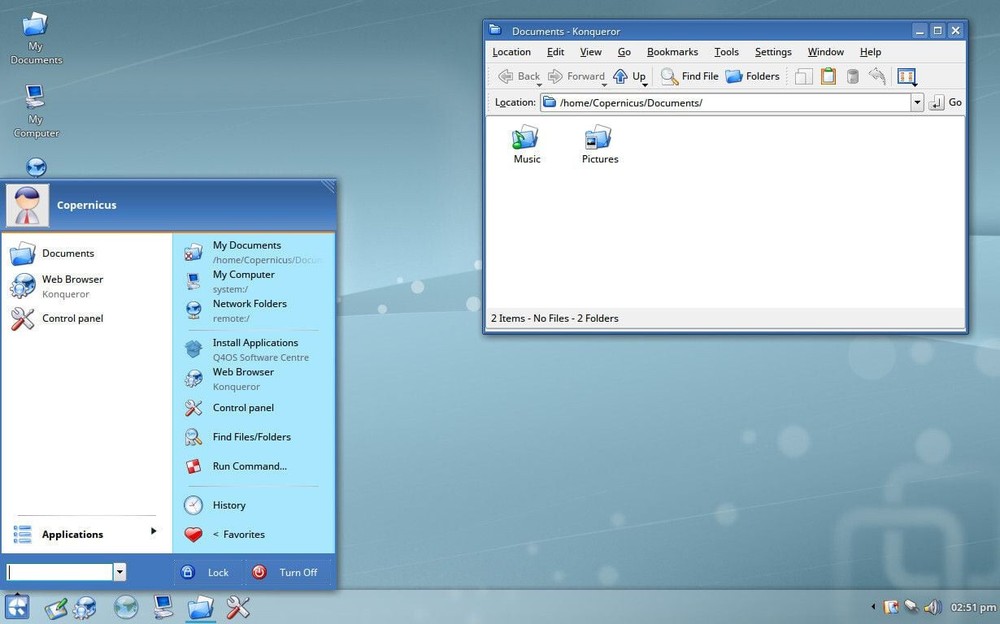Open the Settings menu in Konqueror

[773, 51]
